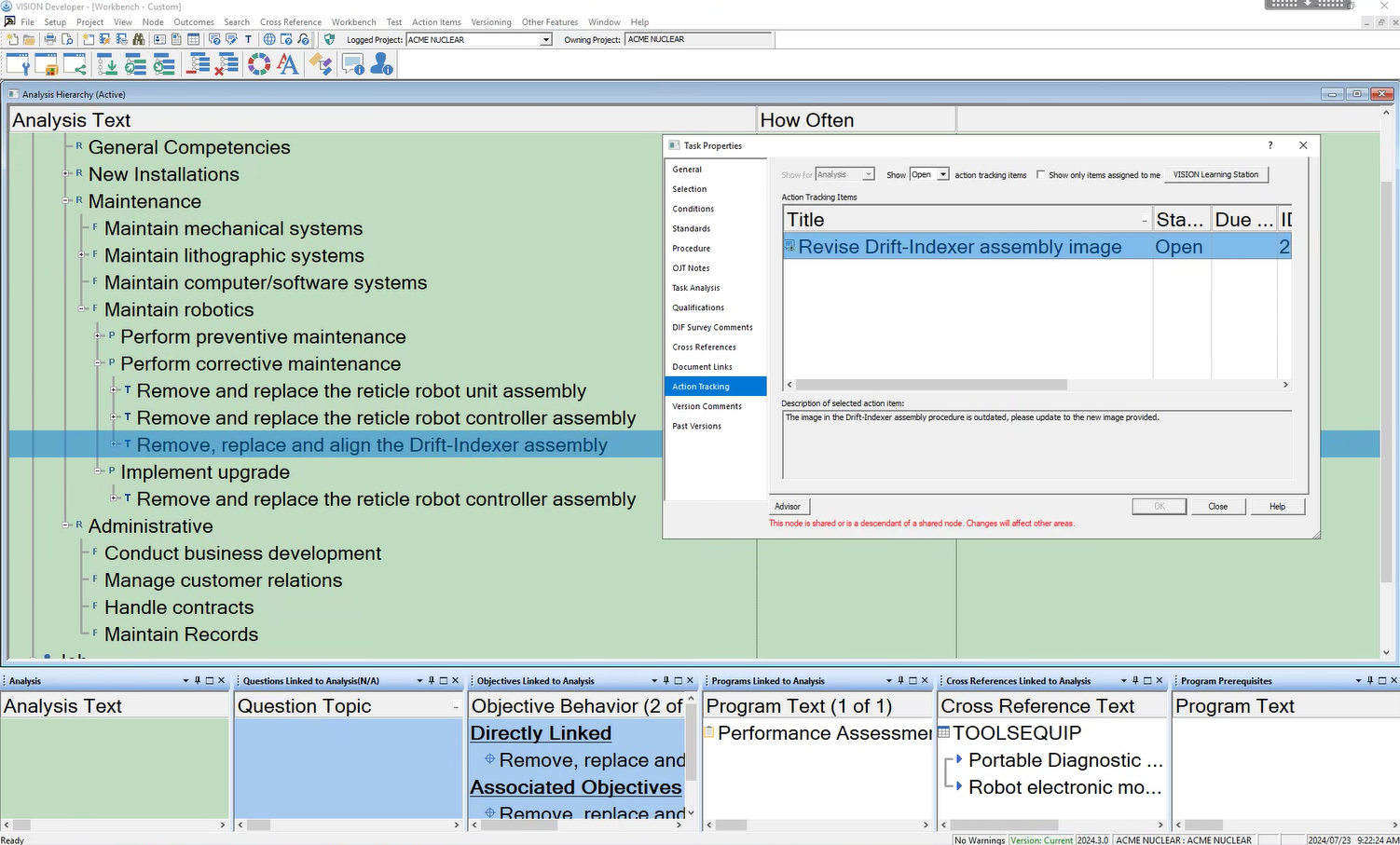Click the Advisor button
1400x845 pixels.
788,507
